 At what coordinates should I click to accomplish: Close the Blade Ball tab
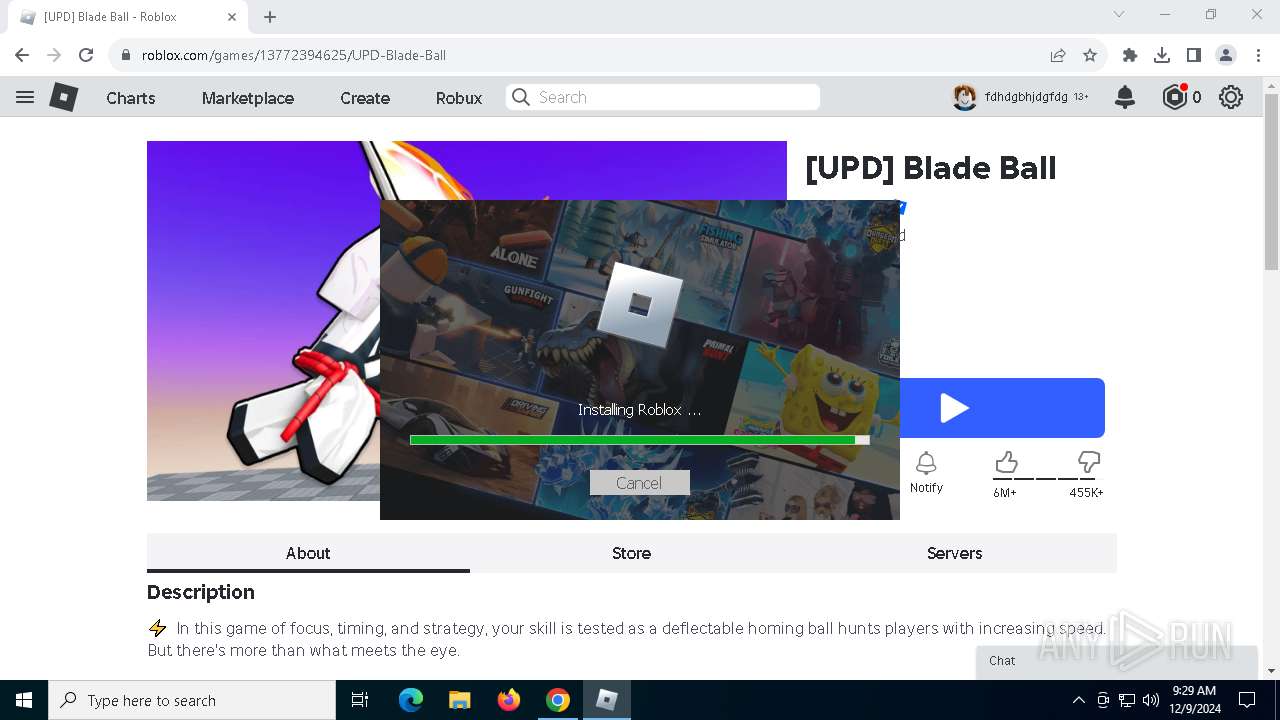point(232,17)
